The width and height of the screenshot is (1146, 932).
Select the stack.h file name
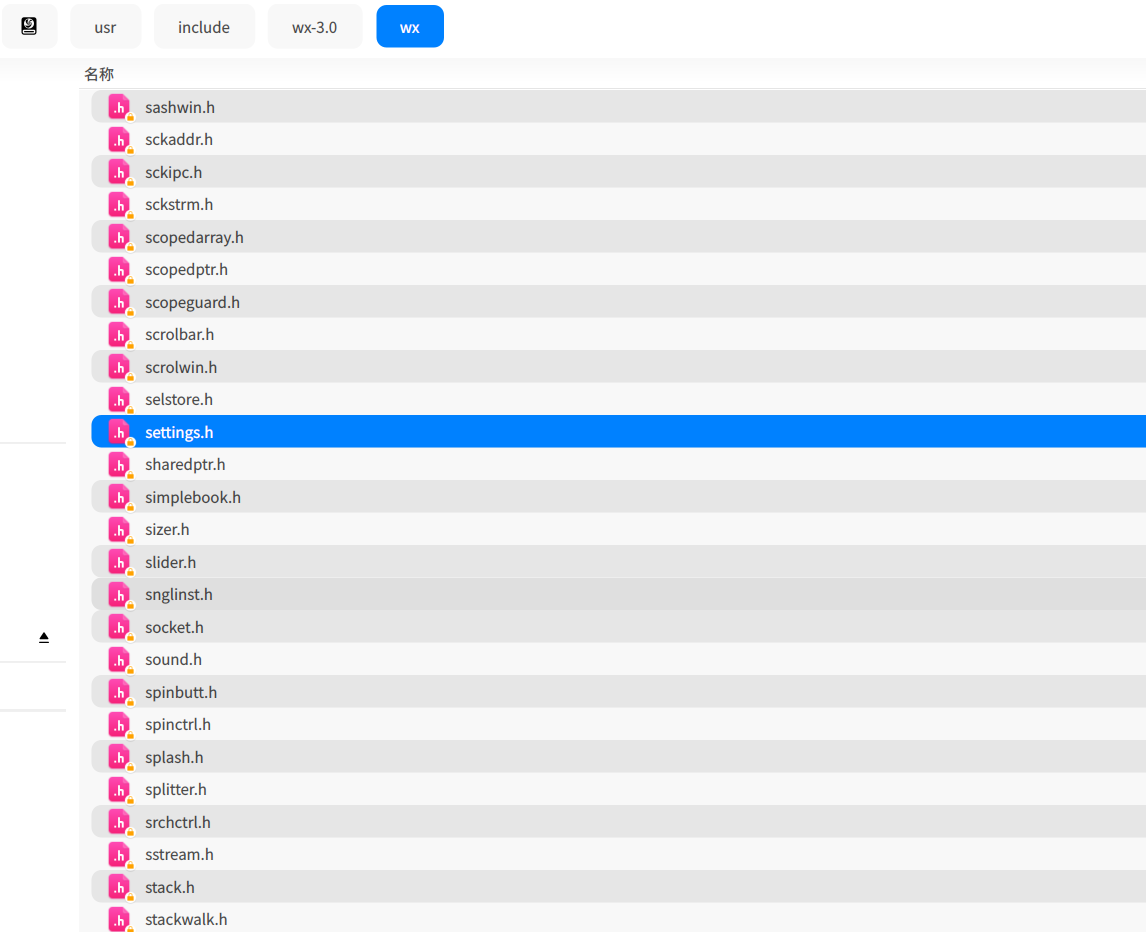(x=170, y=888)
